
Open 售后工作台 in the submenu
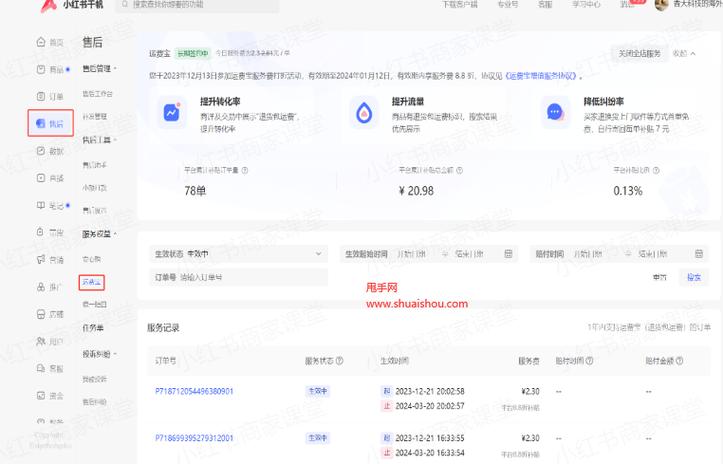(x=97, y=93)
